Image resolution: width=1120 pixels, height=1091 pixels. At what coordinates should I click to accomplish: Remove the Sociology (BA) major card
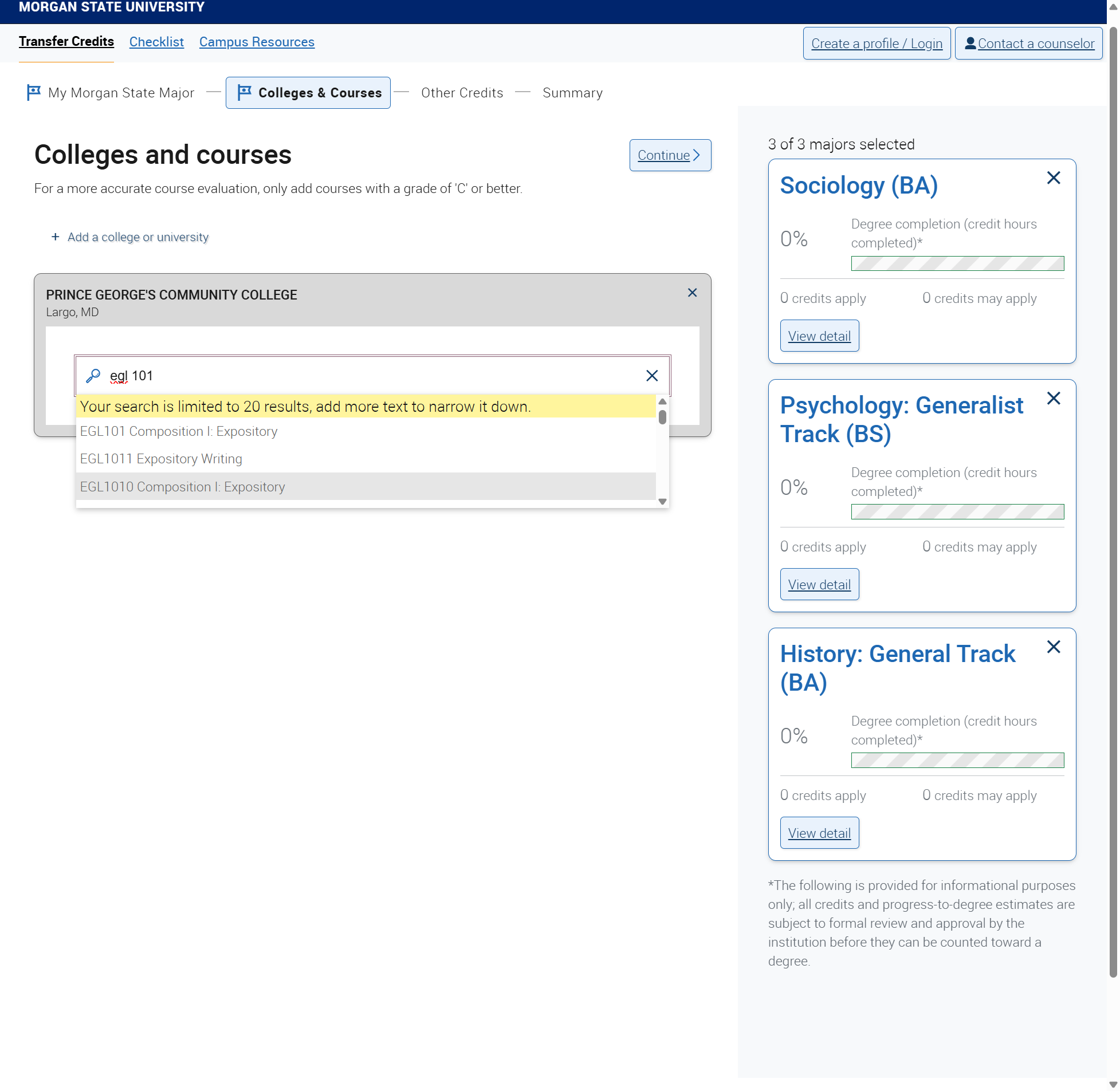(x=1053, y=178)
